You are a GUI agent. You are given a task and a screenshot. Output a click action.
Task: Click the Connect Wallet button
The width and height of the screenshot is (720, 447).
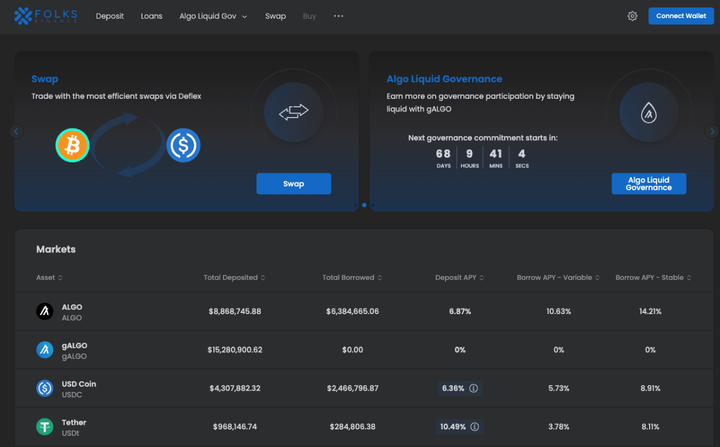680,16
